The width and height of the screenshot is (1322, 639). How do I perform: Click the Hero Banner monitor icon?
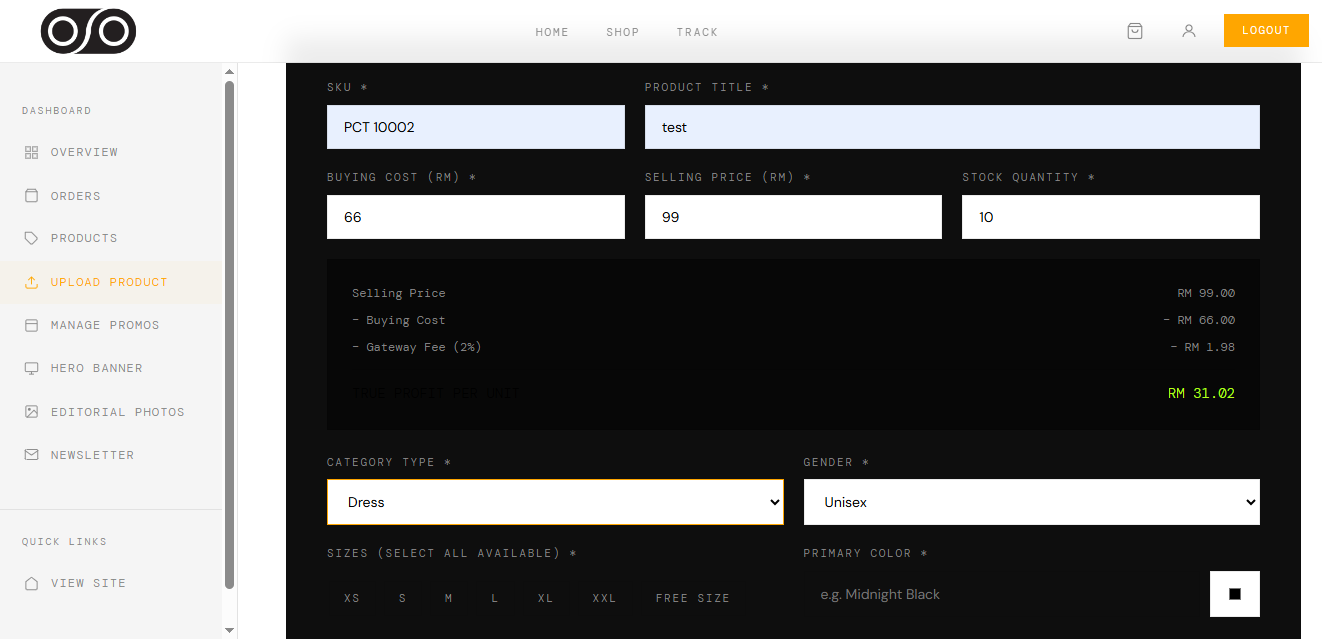(x=31, y=369)
